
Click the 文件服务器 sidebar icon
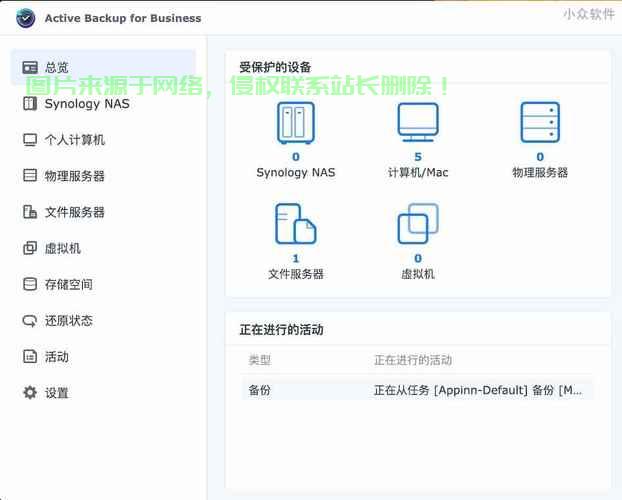click(x=30, y=212)
